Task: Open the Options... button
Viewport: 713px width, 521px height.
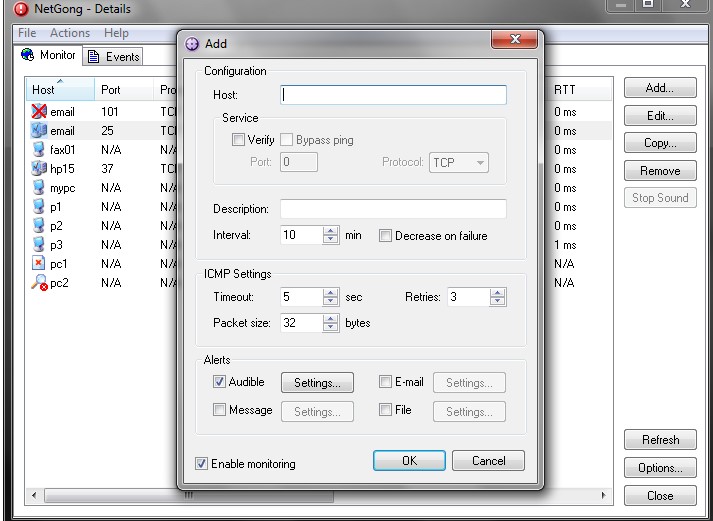Action: (x=660, y=467)
